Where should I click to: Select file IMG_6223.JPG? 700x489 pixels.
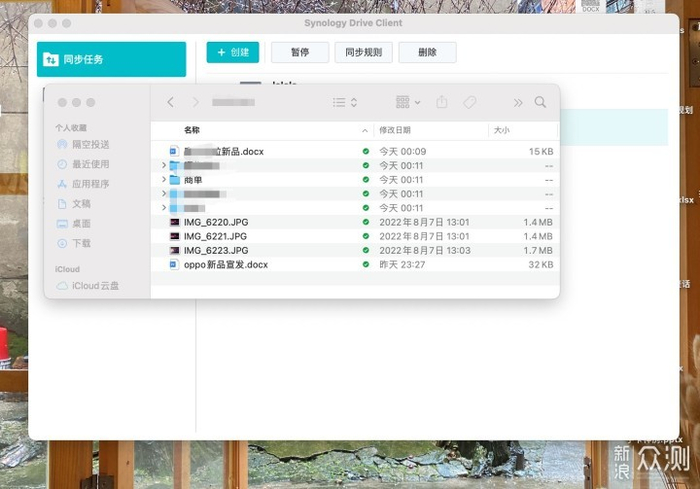coord(355,251)
